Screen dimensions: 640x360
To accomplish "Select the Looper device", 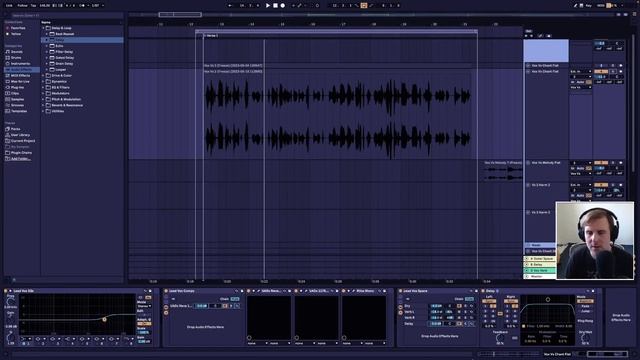I will click(61, 70).
